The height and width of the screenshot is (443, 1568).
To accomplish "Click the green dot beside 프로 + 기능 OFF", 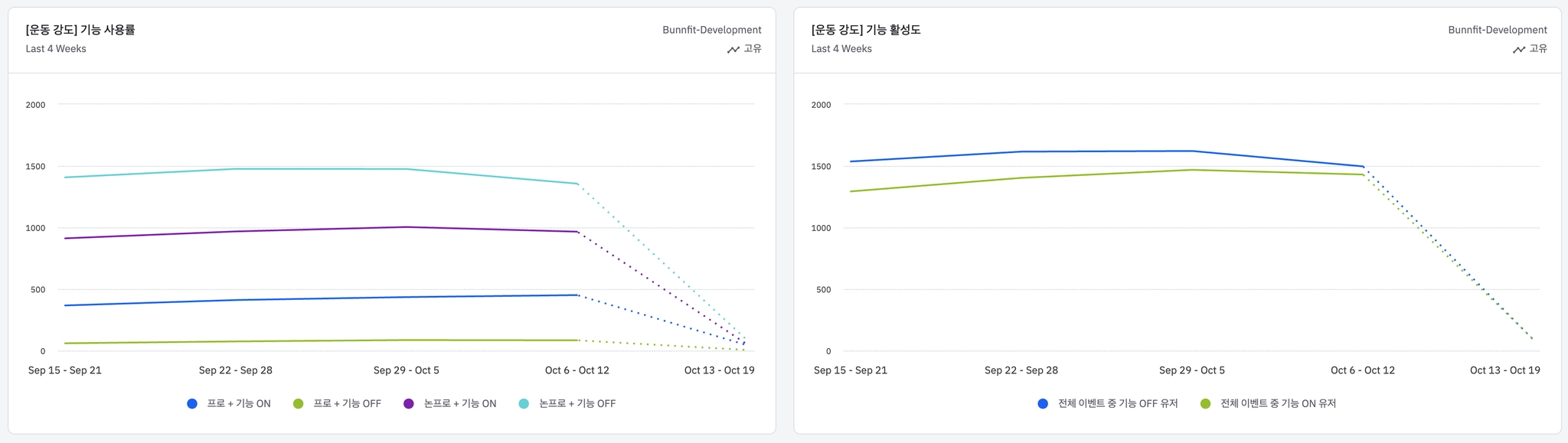I will click(x=299, y=404).
